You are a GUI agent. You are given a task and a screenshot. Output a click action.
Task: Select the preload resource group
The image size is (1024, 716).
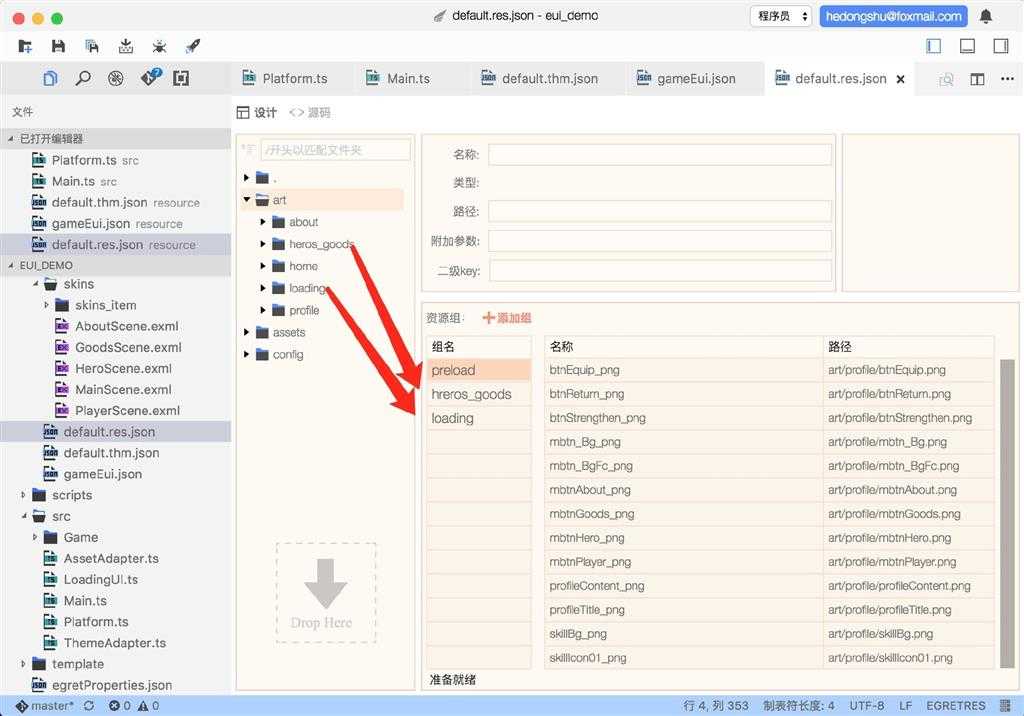point(479,370)
